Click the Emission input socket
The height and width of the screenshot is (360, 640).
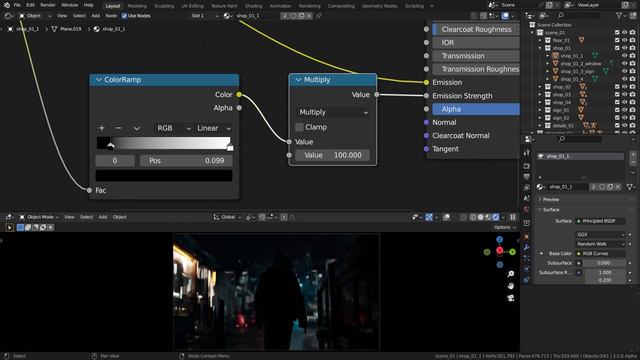click(426, 82)
